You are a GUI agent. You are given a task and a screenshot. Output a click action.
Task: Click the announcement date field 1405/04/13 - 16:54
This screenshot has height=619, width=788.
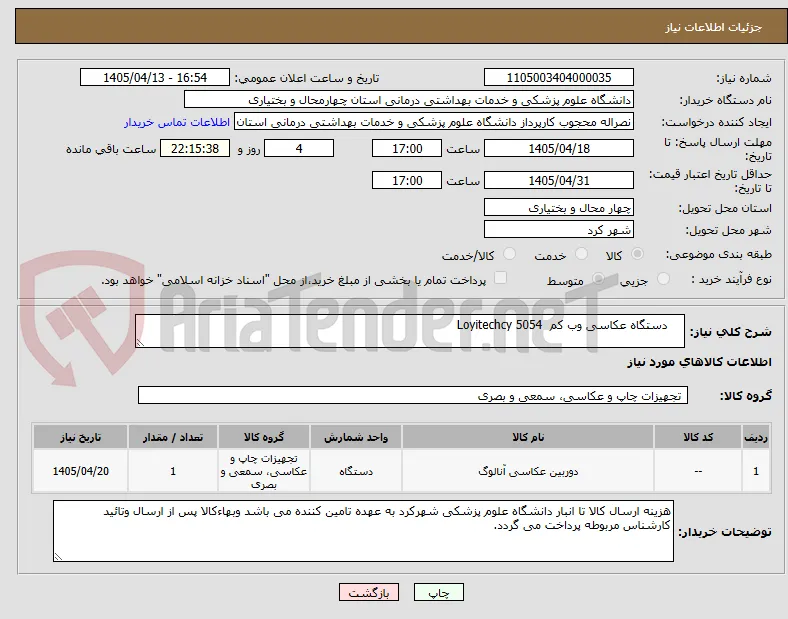point(155,77)
